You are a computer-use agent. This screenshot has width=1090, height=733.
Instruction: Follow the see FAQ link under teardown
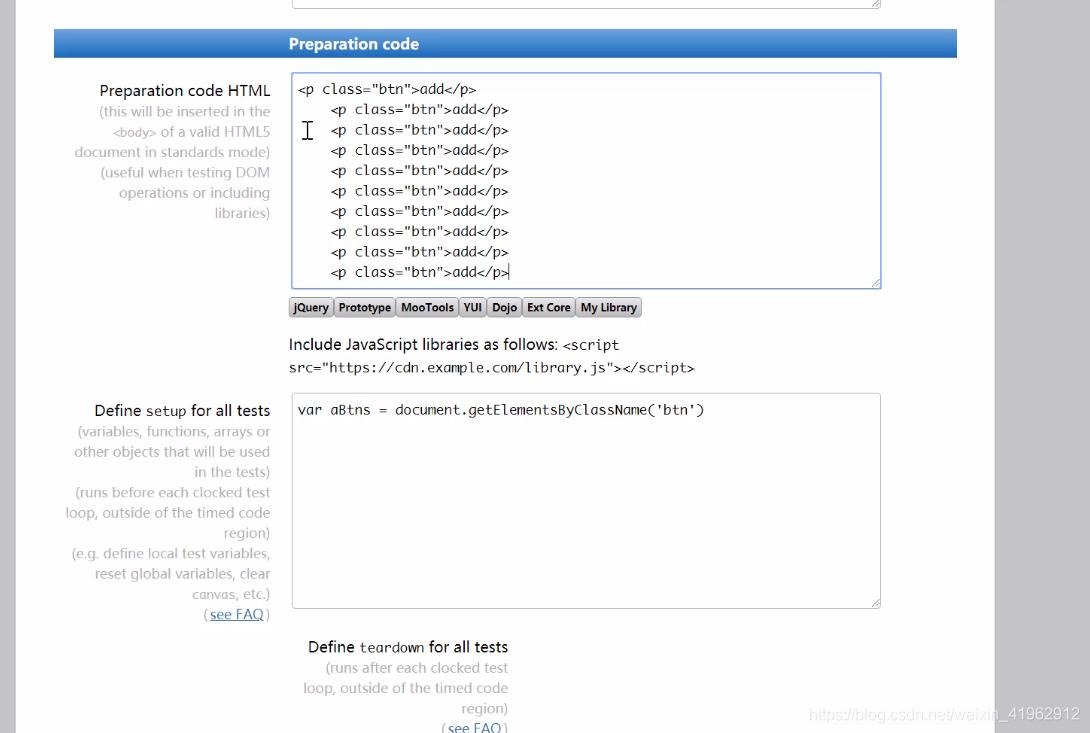(474, 727)
